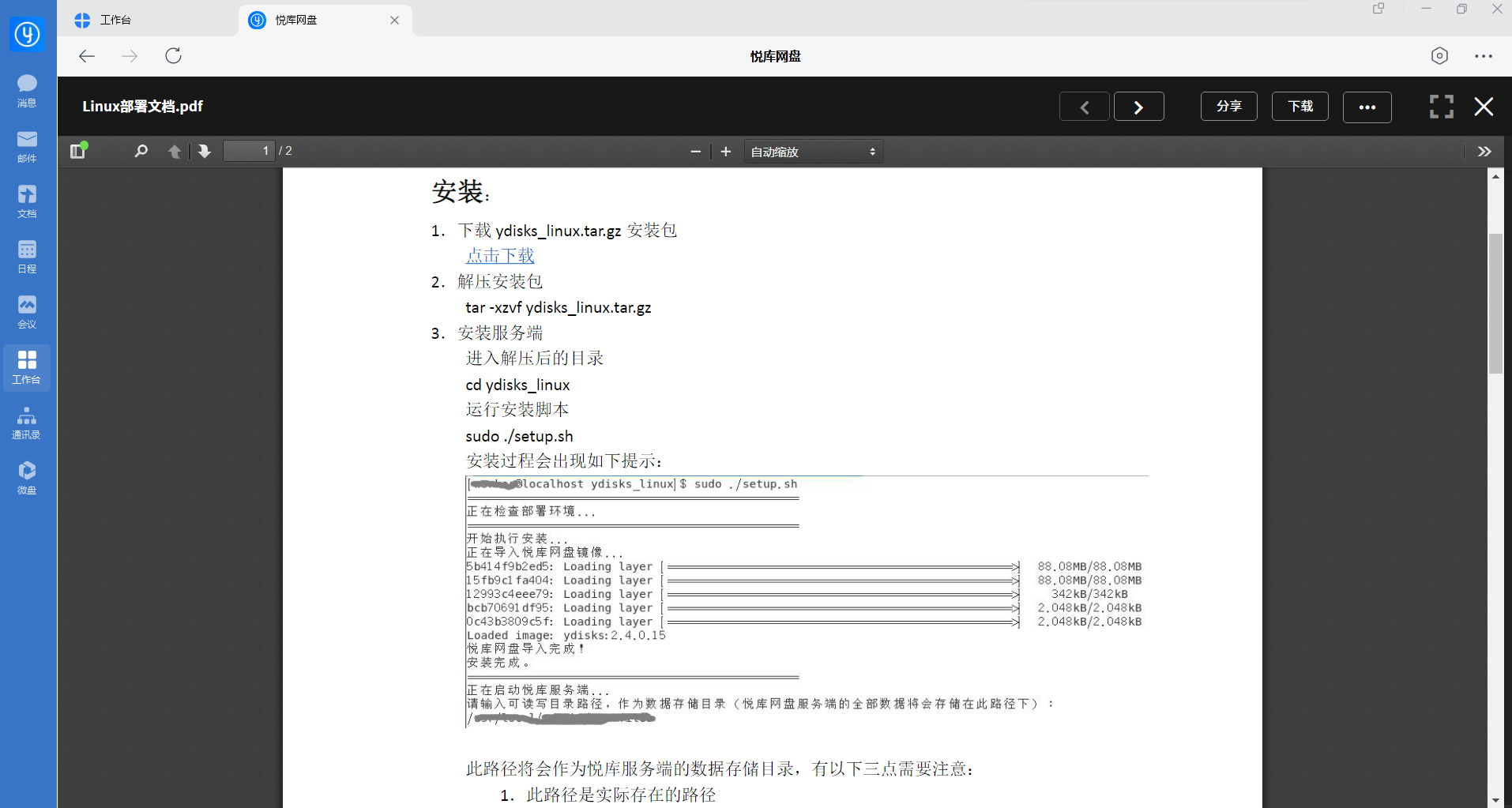The height and width of the screenshot is (808, 1512).
Task: Go to next page of the PDF
Action: (x=1138, y=106)
